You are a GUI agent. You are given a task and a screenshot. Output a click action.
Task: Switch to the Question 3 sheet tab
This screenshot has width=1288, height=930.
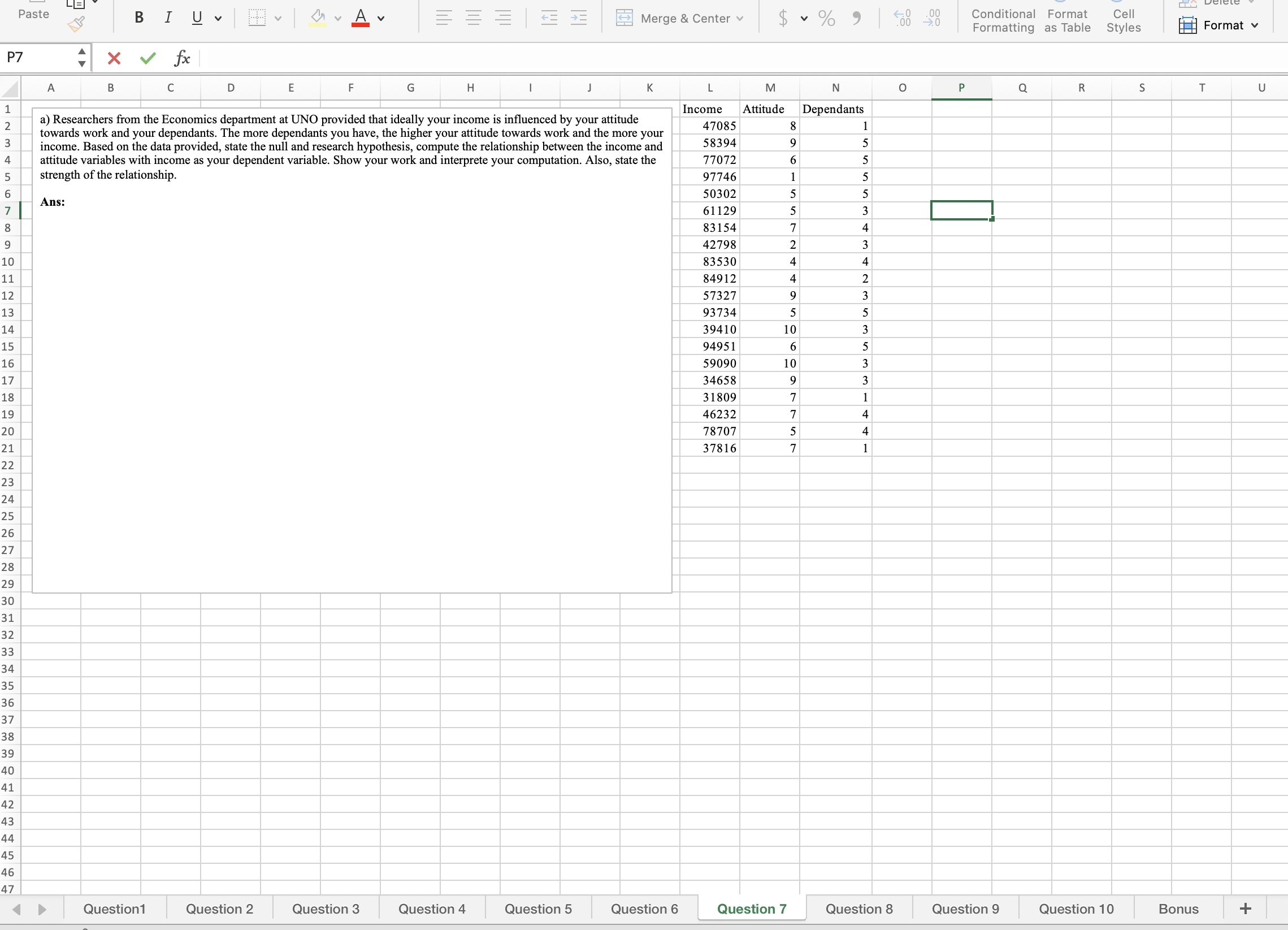click(325, 908)
